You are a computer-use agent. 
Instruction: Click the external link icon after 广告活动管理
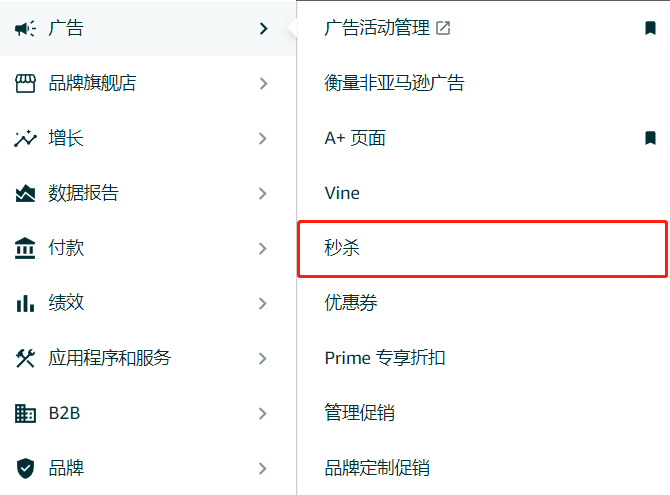tap(443, 28)
